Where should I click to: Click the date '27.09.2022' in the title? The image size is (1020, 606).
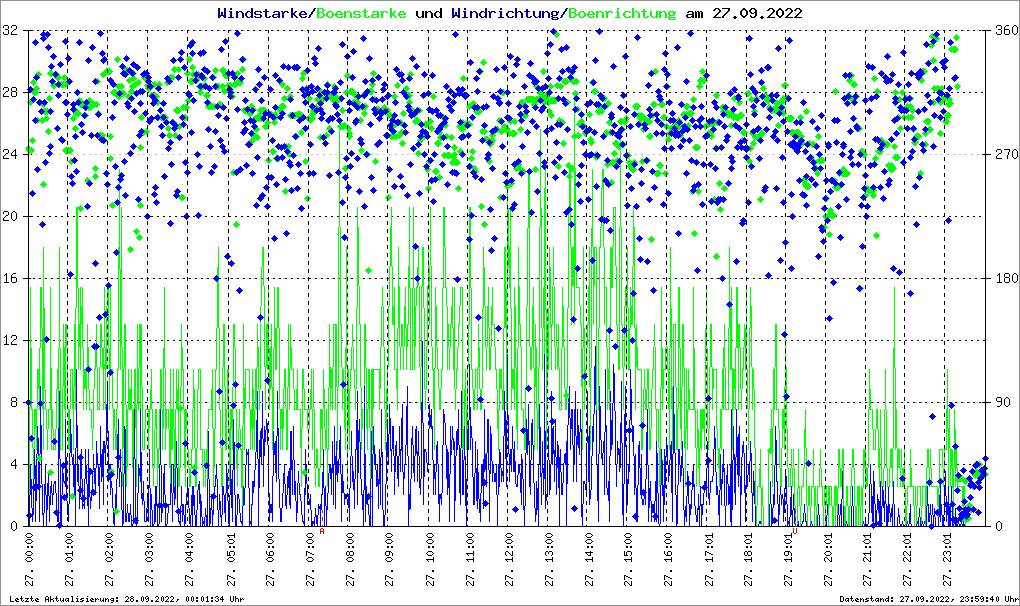pyautogui.click(x=756, y=14)
